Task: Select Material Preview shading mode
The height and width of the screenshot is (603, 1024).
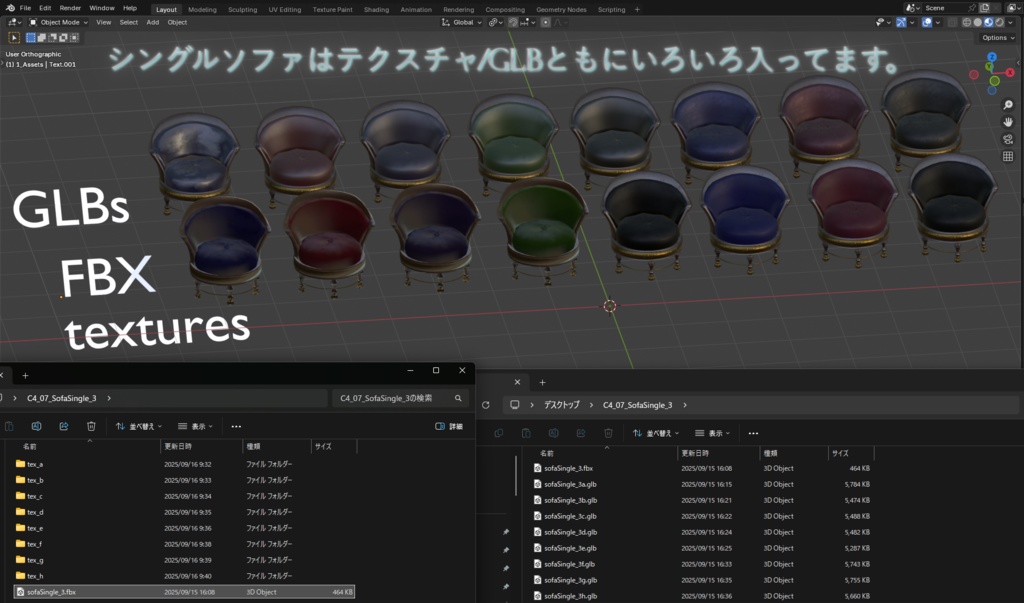Action: pyautogui.click(x=989, y=23)
